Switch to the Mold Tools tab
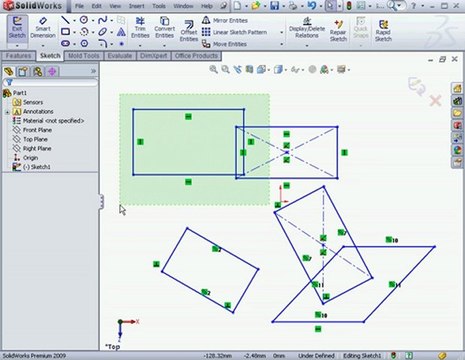This screenshot has width=465, height=360. 84,56
